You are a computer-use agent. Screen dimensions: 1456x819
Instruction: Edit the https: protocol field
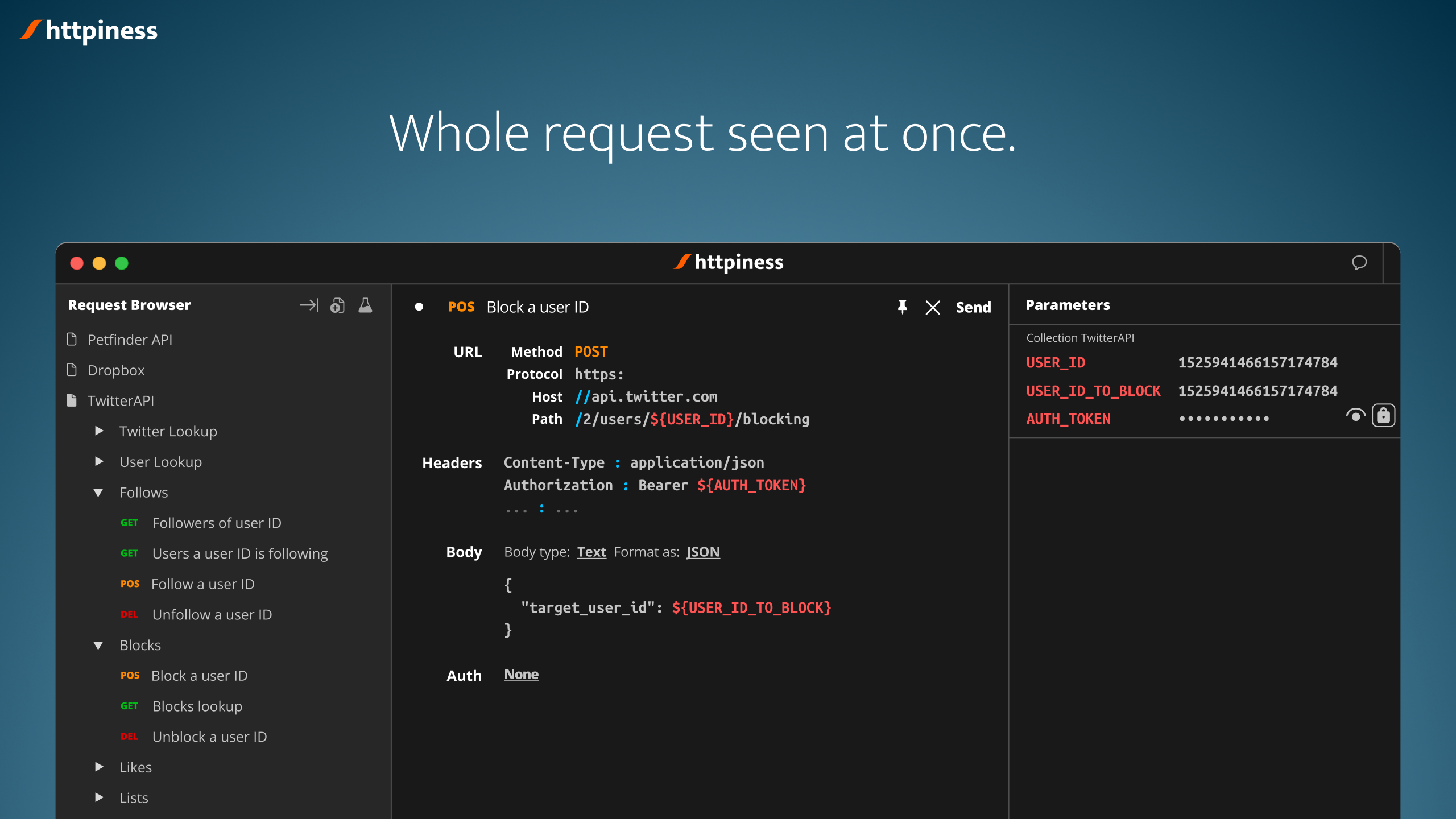[x=599, y=374]
